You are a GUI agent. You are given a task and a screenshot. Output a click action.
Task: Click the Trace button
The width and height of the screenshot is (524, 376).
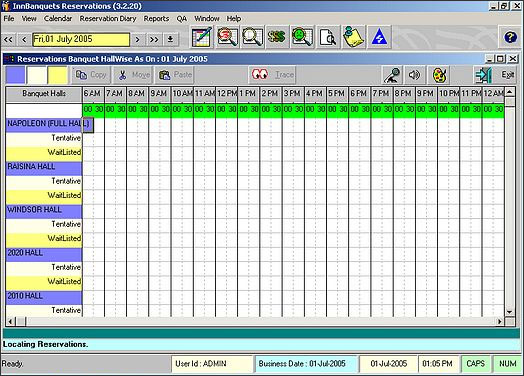tap(273, 75)
